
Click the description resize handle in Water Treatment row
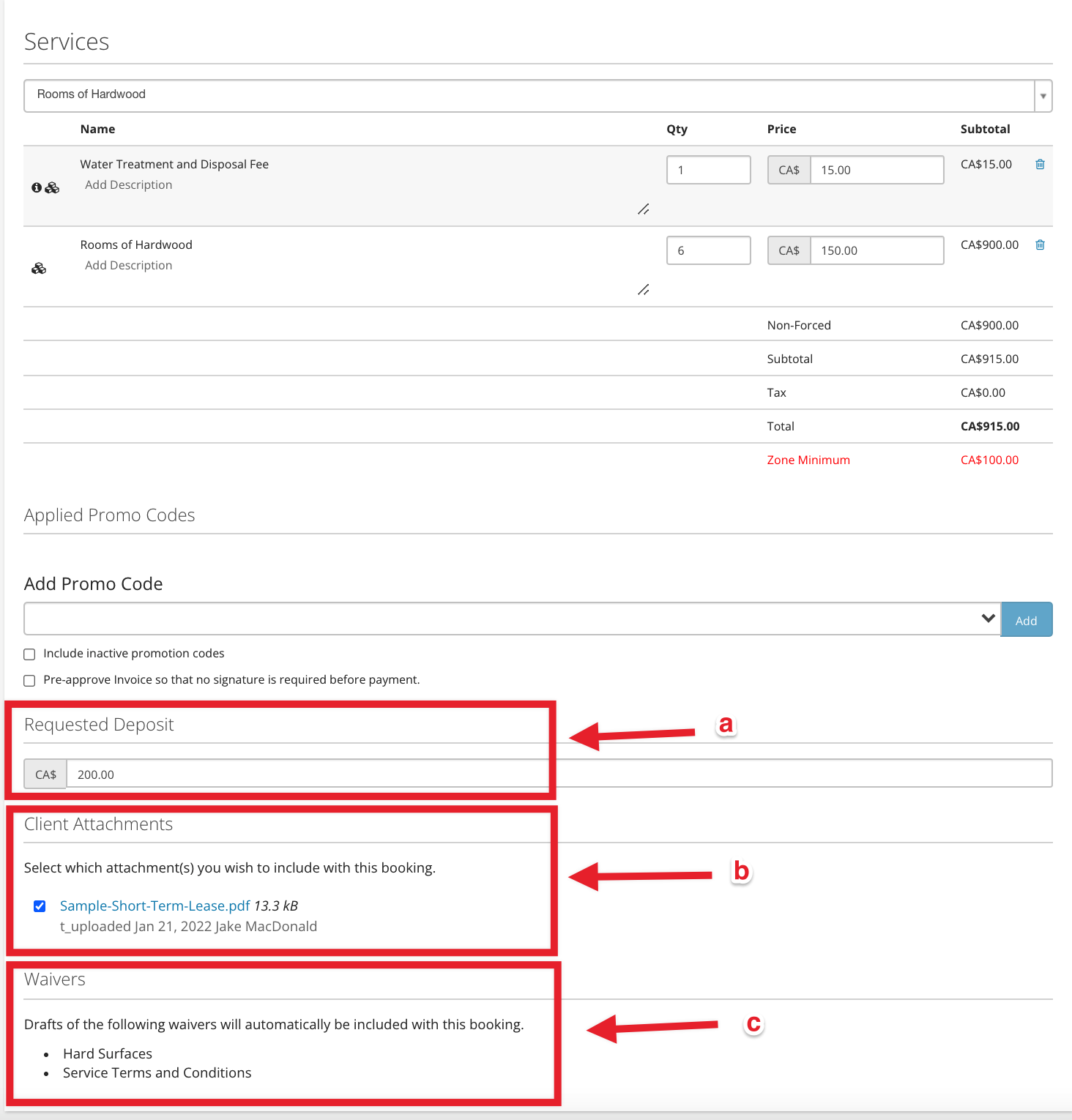643,209
